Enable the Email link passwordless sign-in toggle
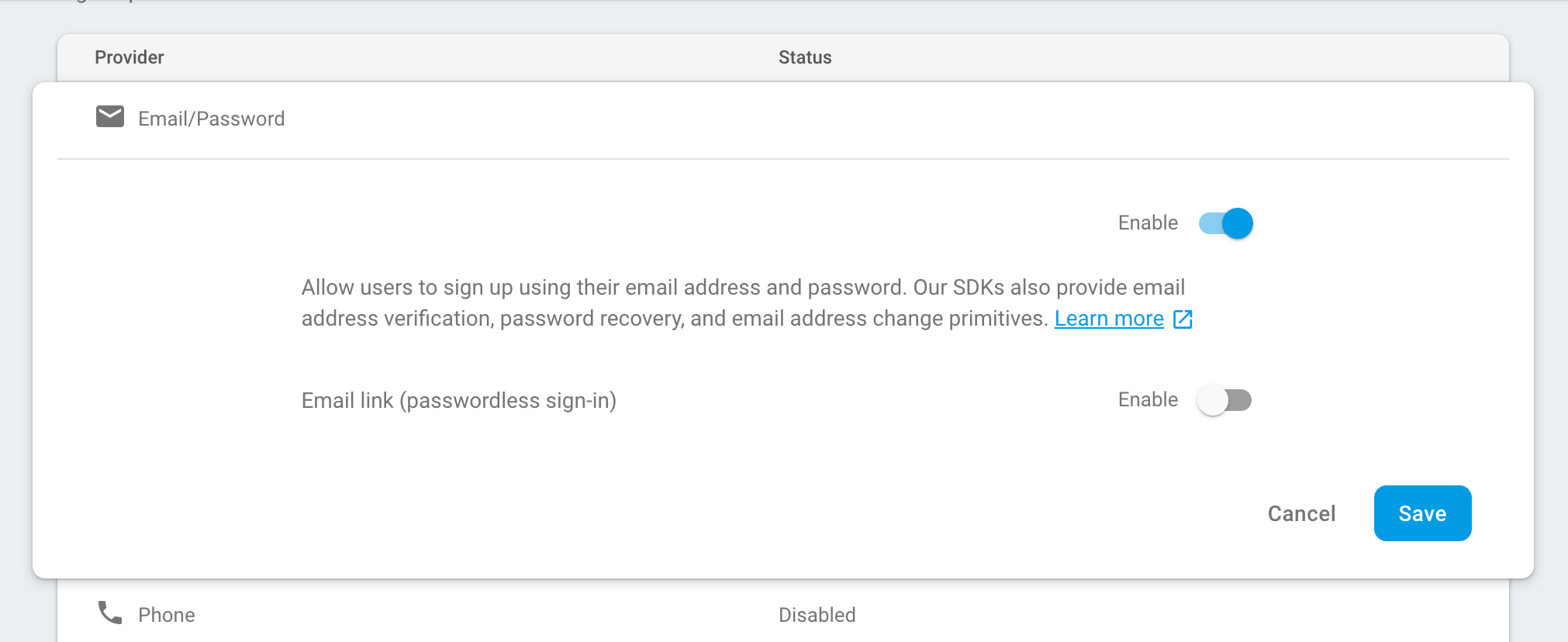 point(1224,400)
